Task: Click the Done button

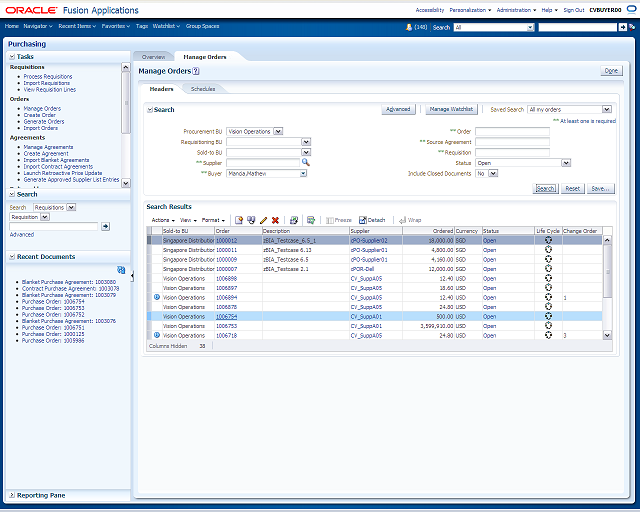Action: [611, 71]
